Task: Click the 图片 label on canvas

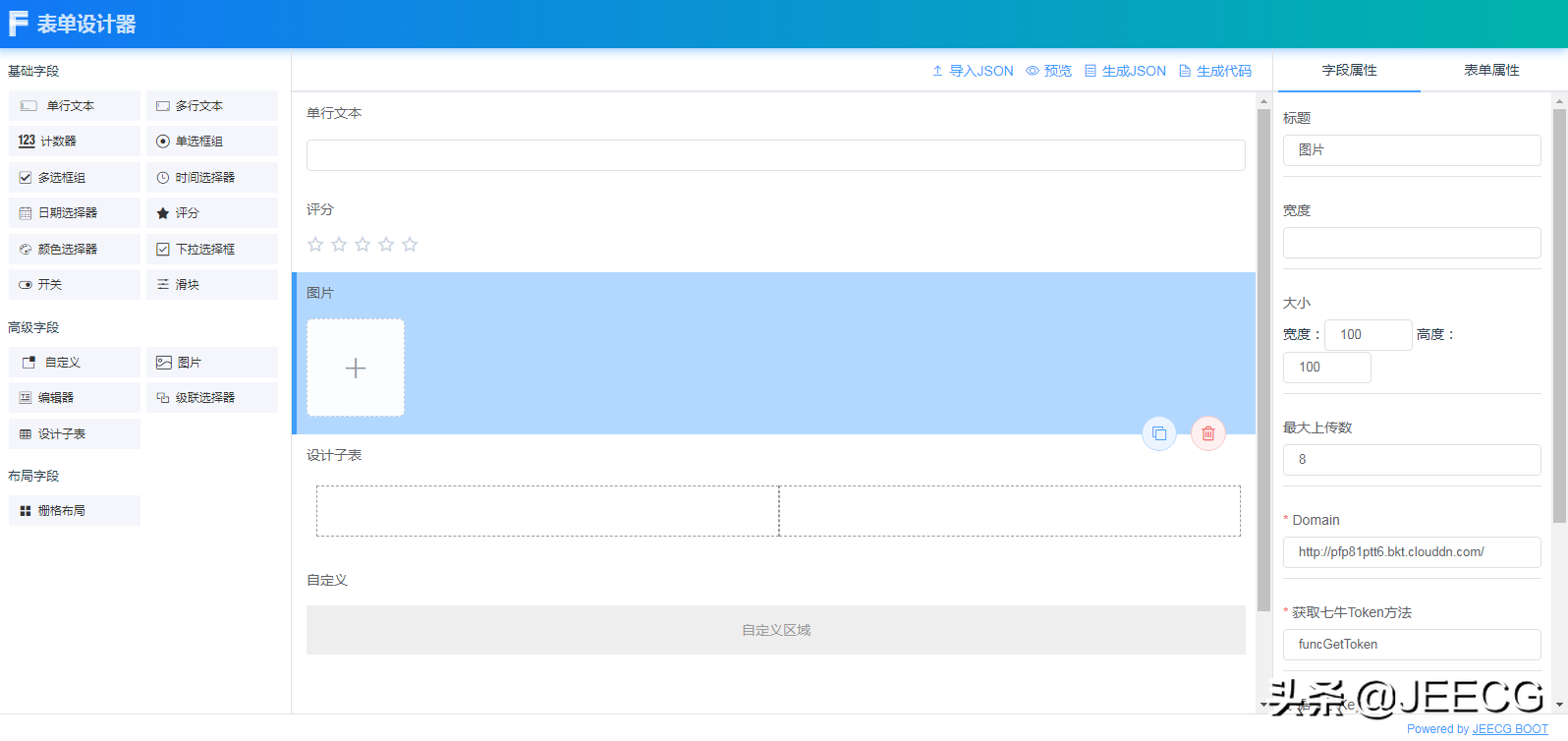Action: click(x=320, y=293)
